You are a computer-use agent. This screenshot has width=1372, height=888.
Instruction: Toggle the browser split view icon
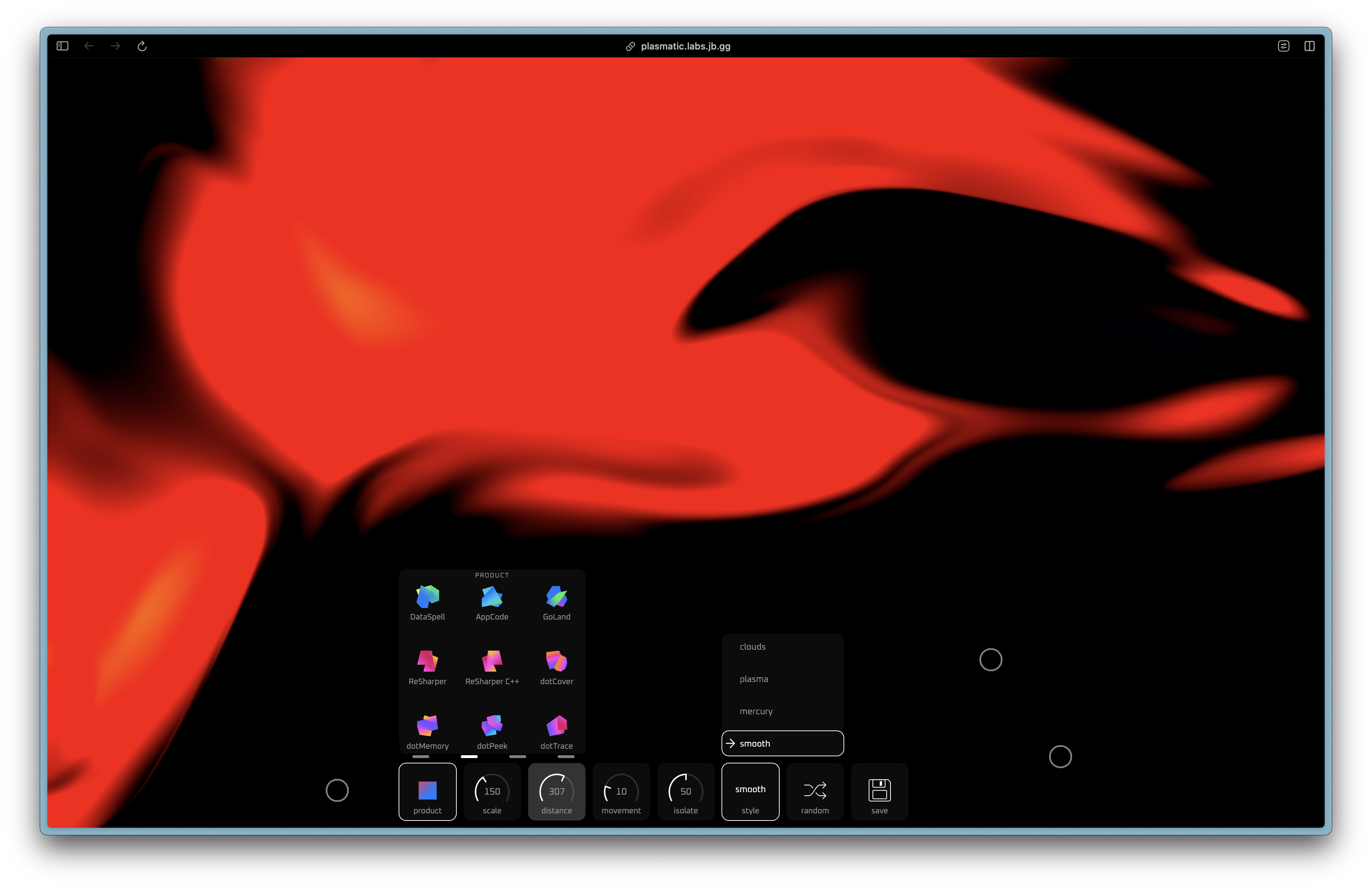(1309, 46)
